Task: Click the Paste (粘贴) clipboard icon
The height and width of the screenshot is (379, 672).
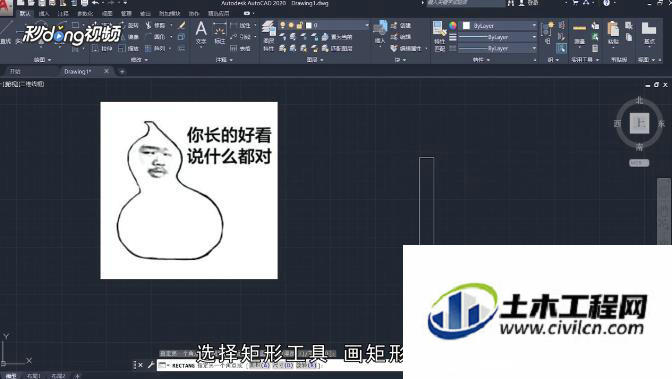Action: 613,33
